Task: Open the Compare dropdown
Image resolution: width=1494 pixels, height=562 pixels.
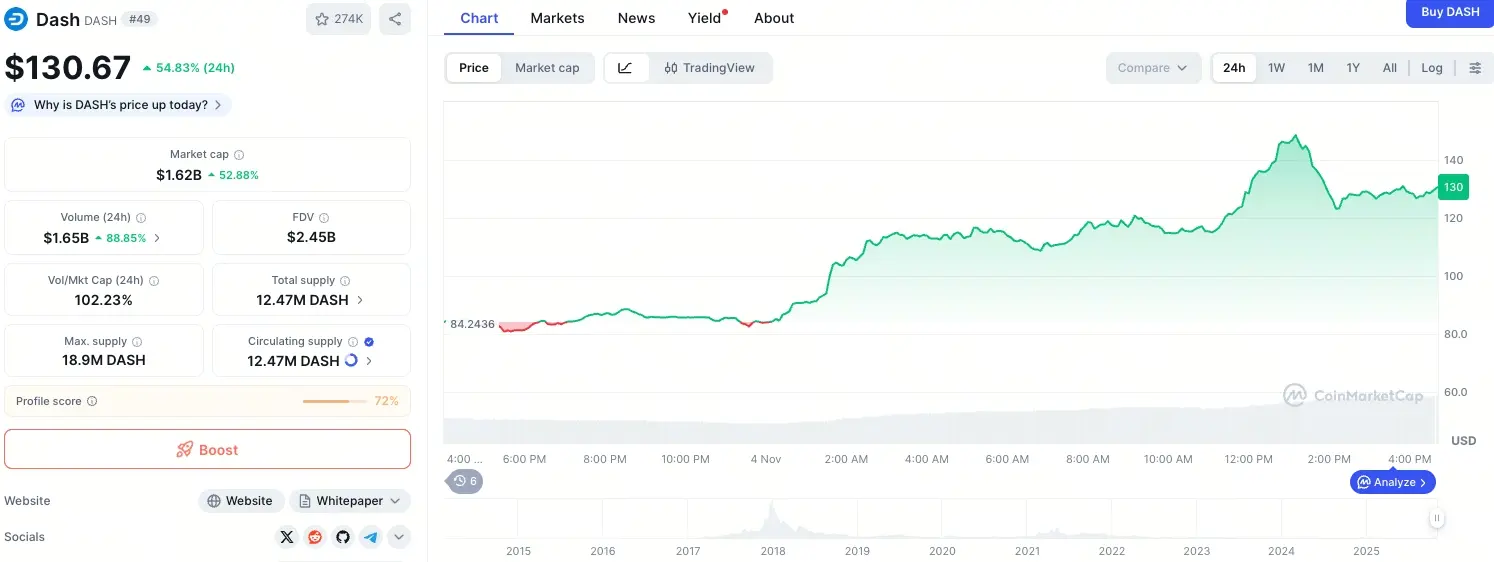Action: pos(1153,68)
